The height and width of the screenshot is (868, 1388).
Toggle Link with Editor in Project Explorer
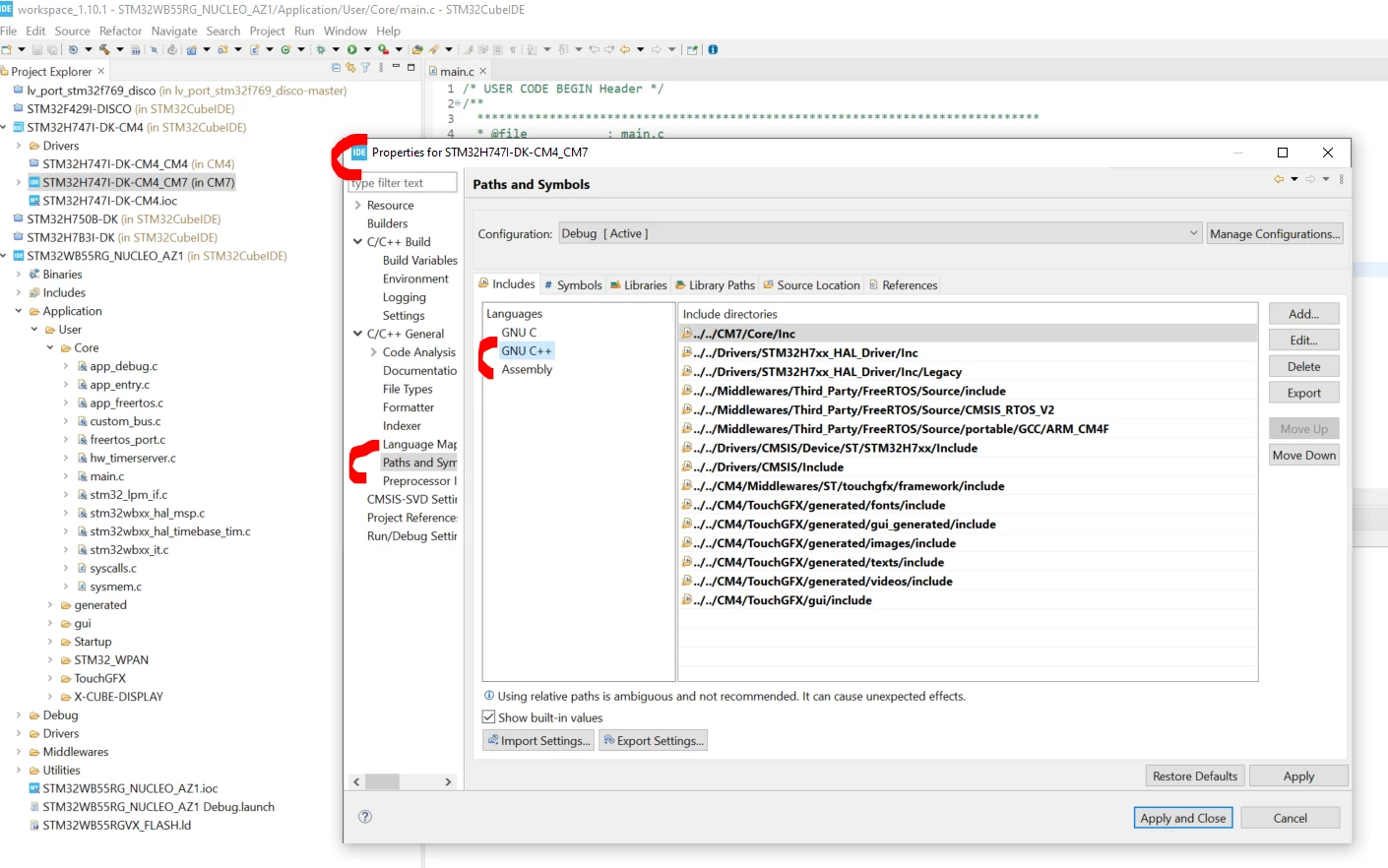coord(350,68)
